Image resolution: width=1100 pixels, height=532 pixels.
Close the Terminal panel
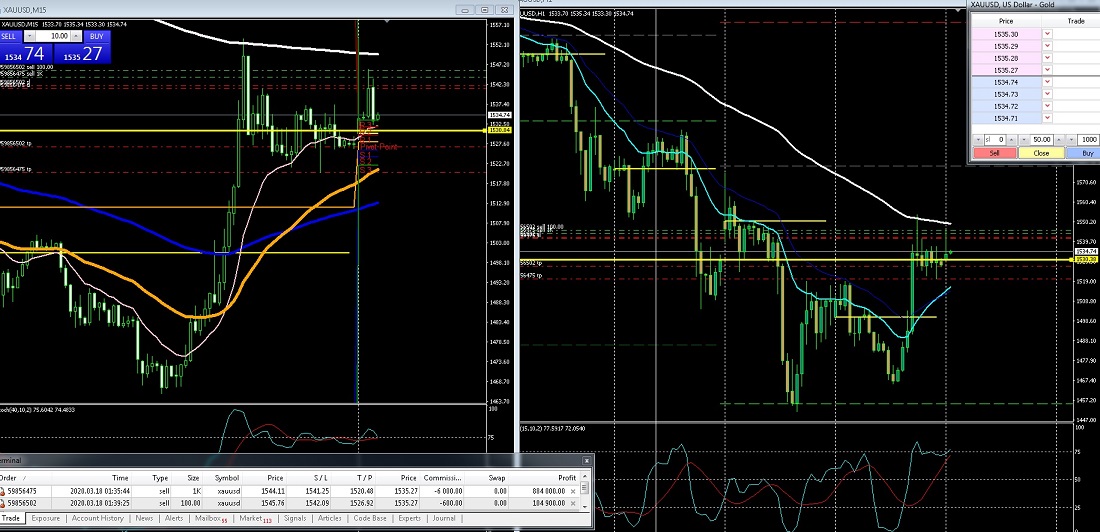pyautogui.click(x=586, y=460)
